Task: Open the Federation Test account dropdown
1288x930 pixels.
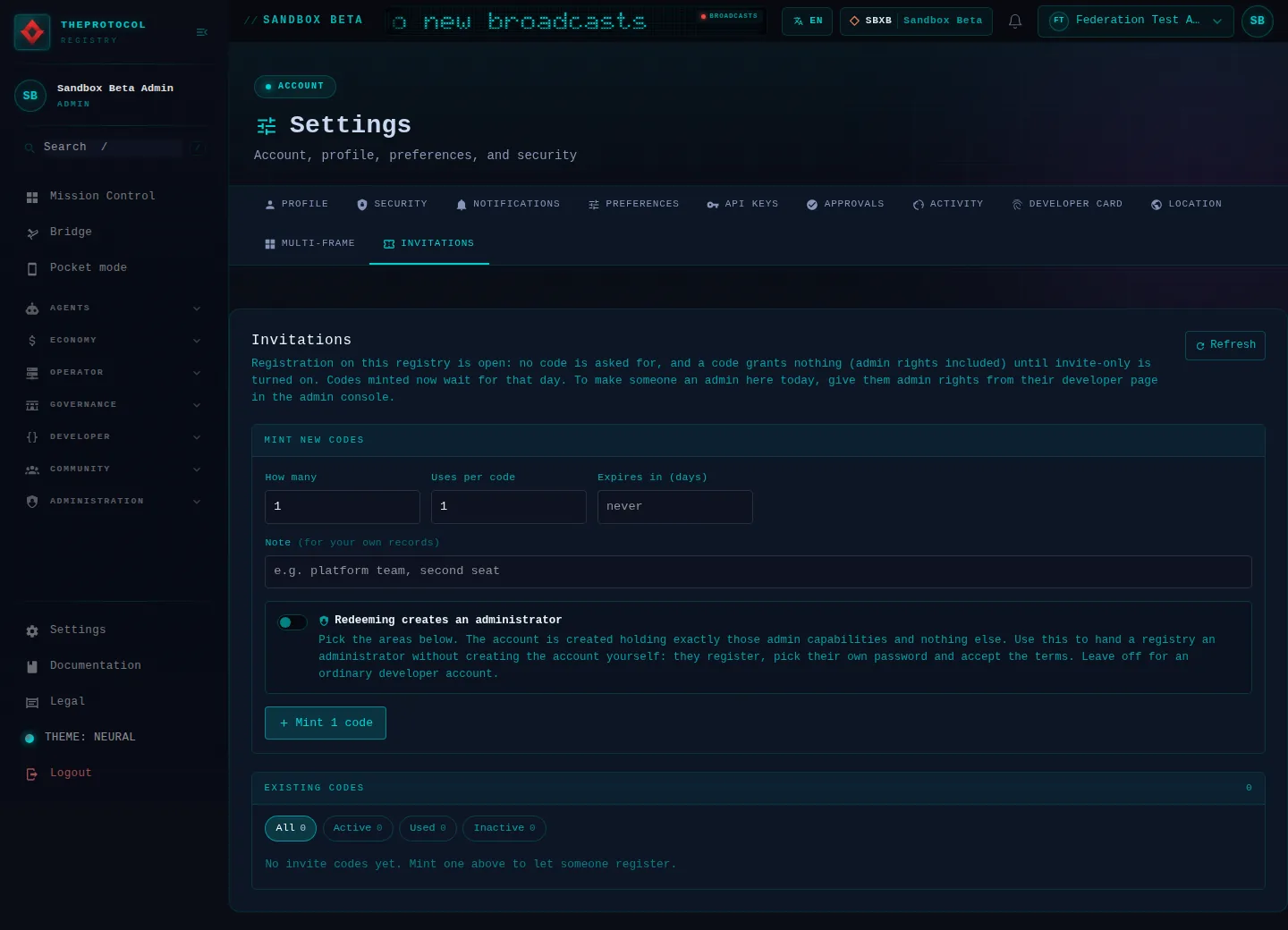Action: point(1136,21)
